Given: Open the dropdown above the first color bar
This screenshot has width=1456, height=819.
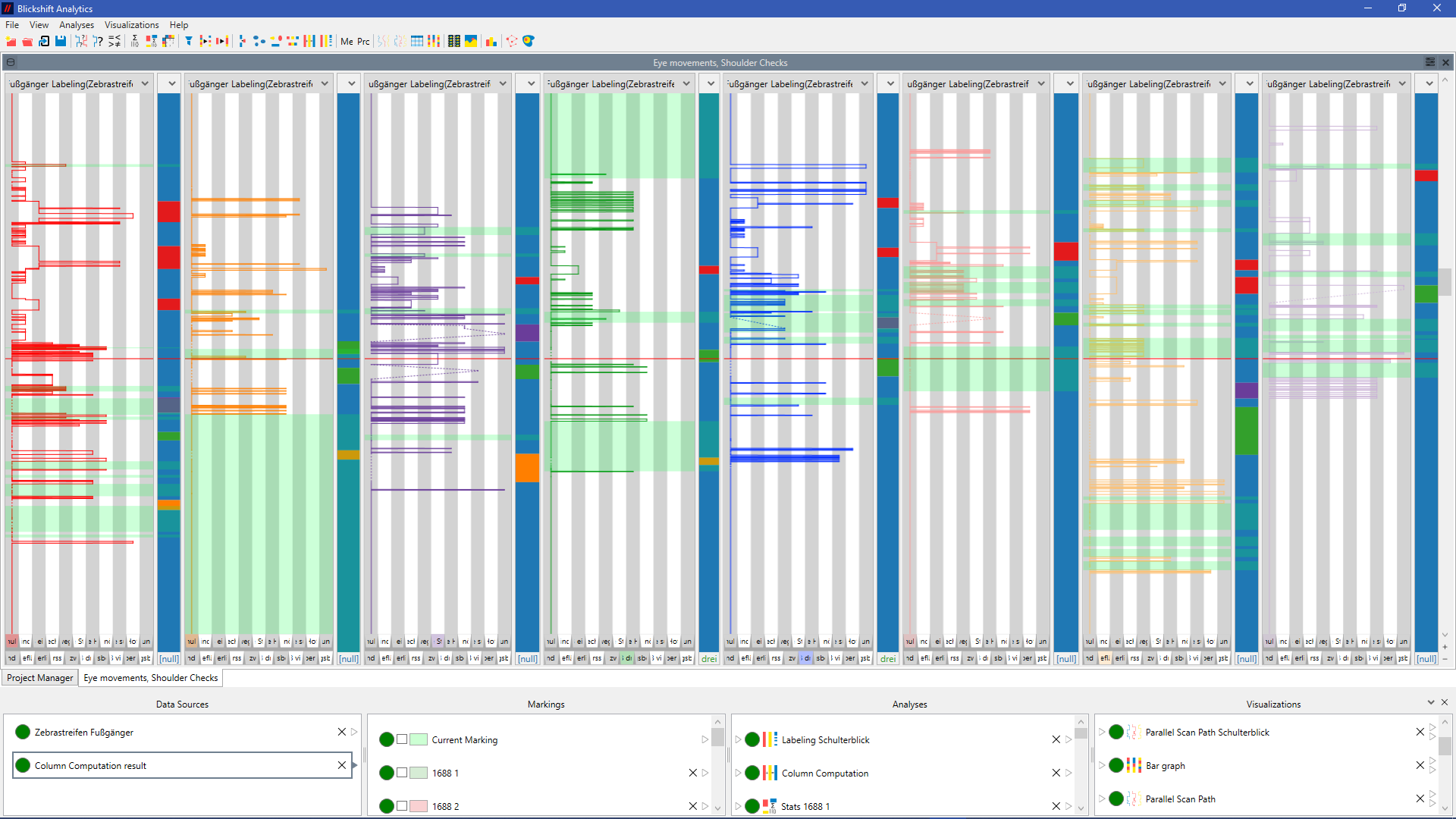Looking at the screenshot, I should coord(172,84).
